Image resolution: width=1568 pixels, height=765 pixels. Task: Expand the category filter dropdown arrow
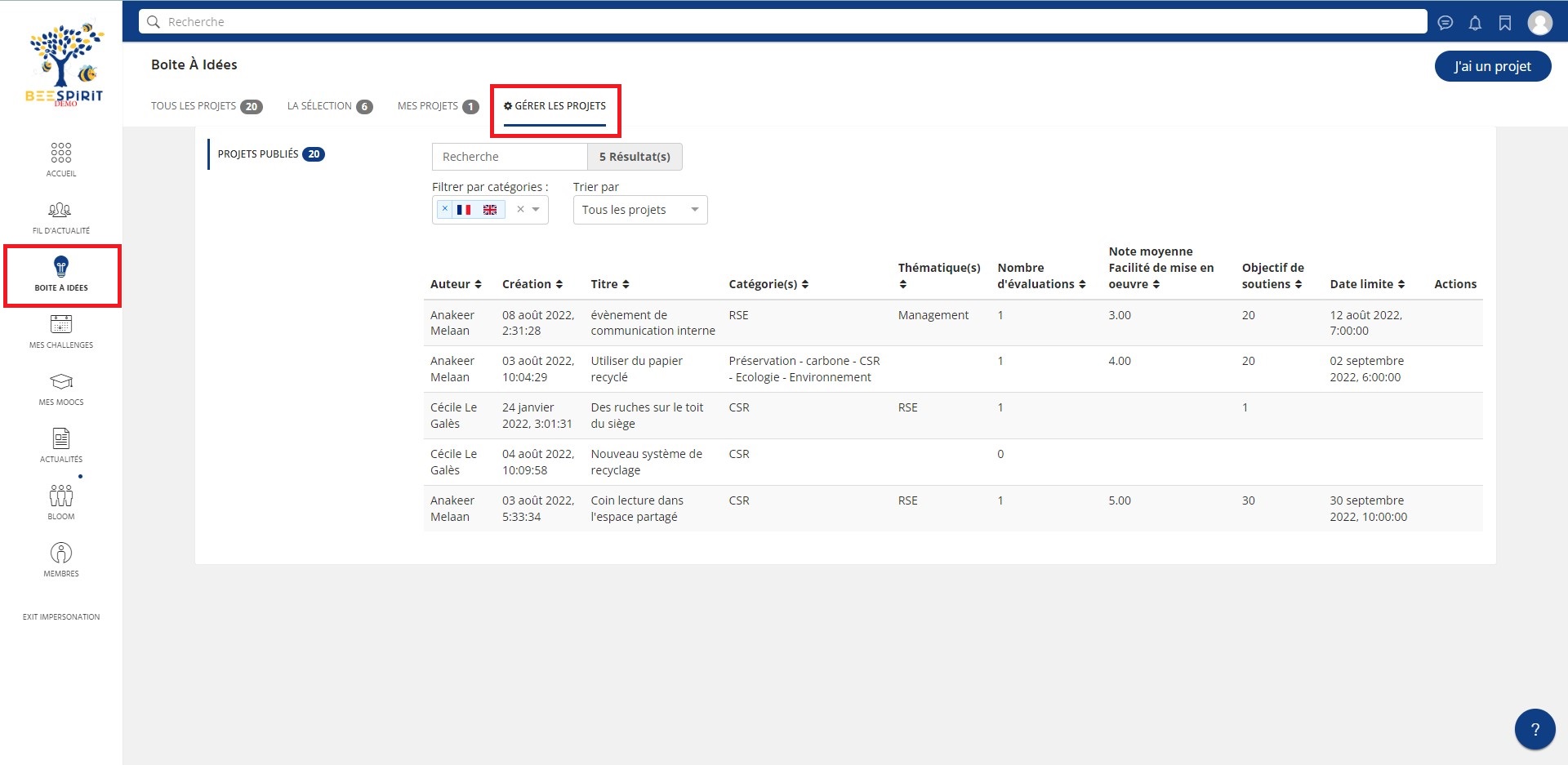tap(536, 210)
